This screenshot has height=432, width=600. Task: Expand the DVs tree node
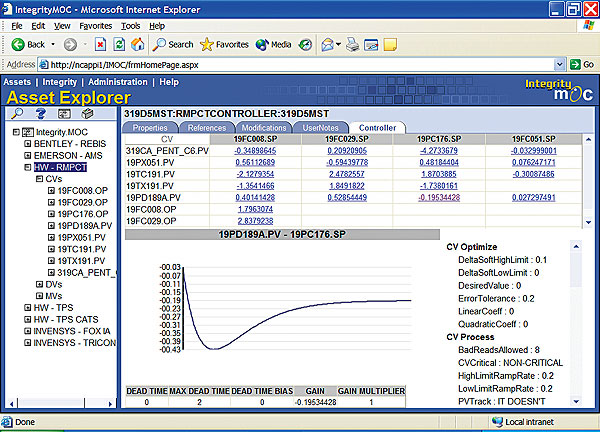(39, 284)
